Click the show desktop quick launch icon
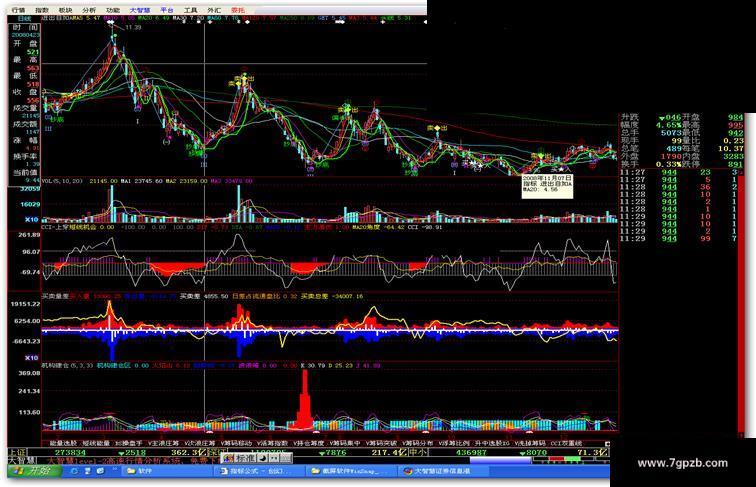The image size is (756, 487). click(87, 471)
